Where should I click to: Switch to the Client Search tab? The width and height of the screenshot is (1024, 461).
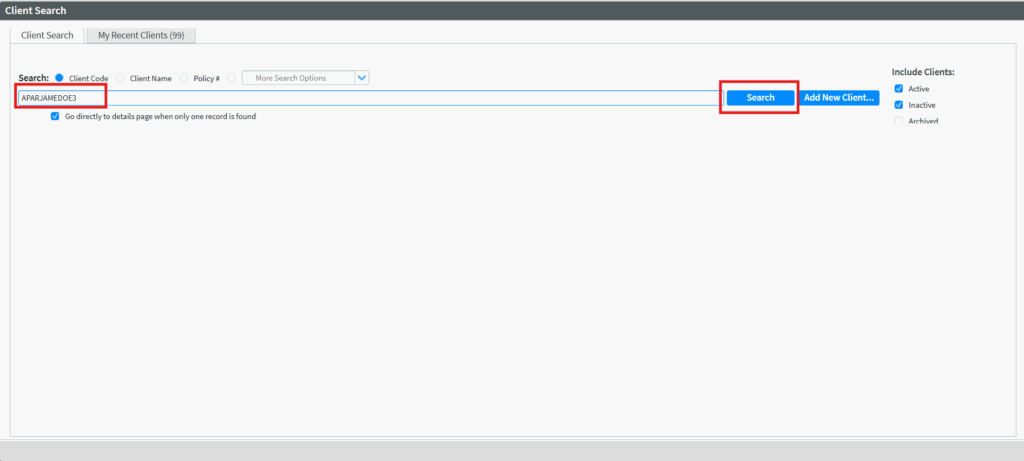point(47,35)
